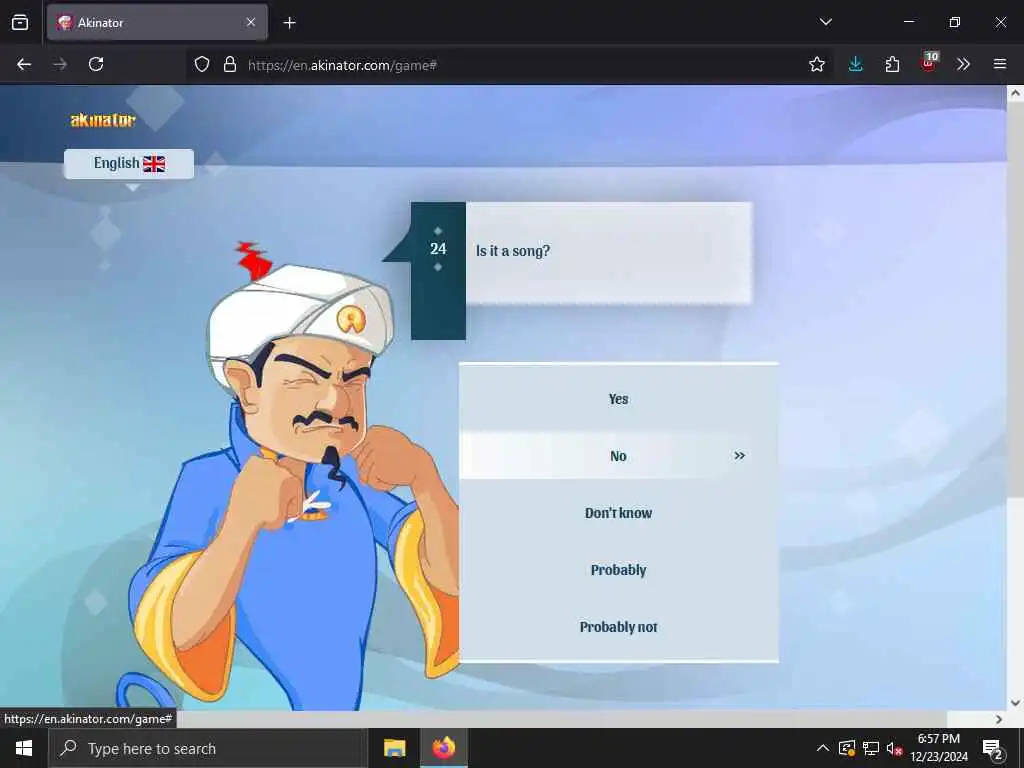Screen dimensions: 1024x768
Task: Open the English language selector
Action: (129, 163)
